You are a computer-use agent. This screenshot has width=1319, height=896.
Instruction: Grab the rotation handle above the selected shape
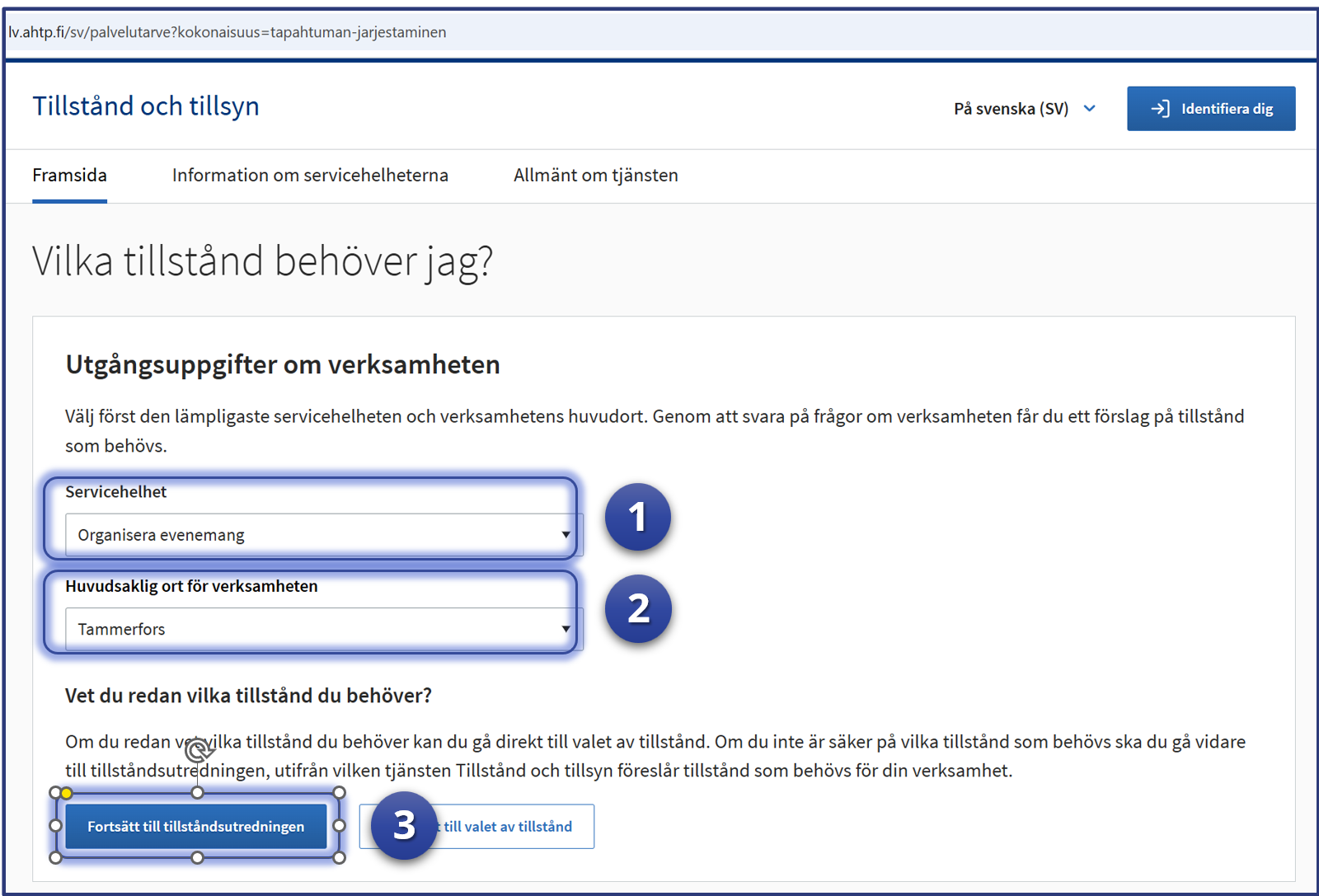[197, 750]
